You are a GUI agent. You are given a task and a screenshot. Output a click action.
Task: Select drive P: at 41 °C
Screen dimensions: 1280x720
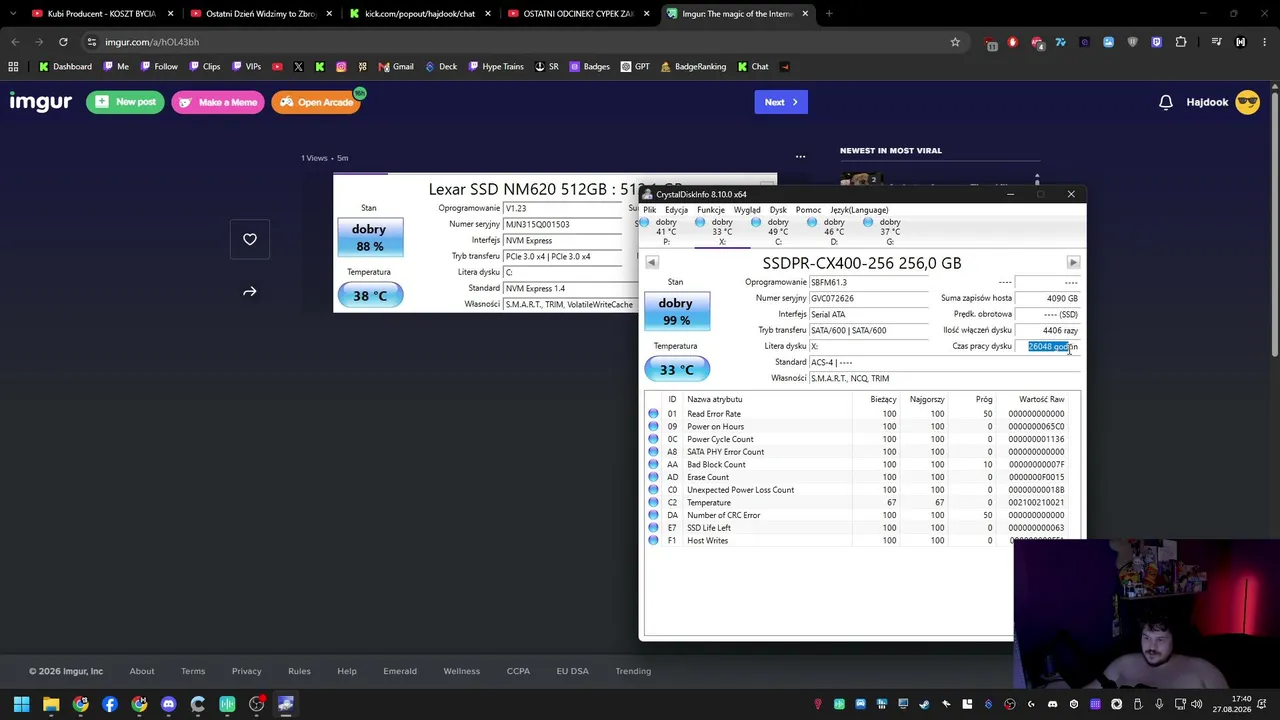[x=666, y=231]
